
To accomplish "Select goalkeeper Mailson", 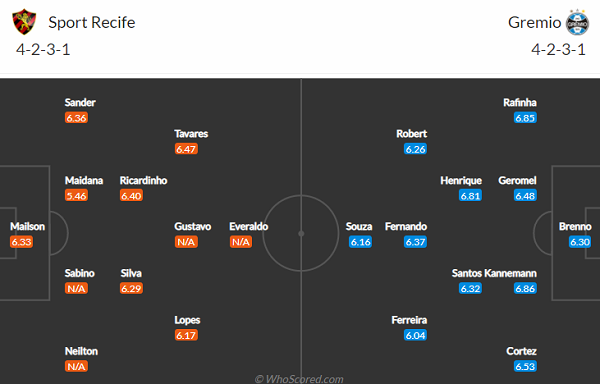I will coord(28,226).
